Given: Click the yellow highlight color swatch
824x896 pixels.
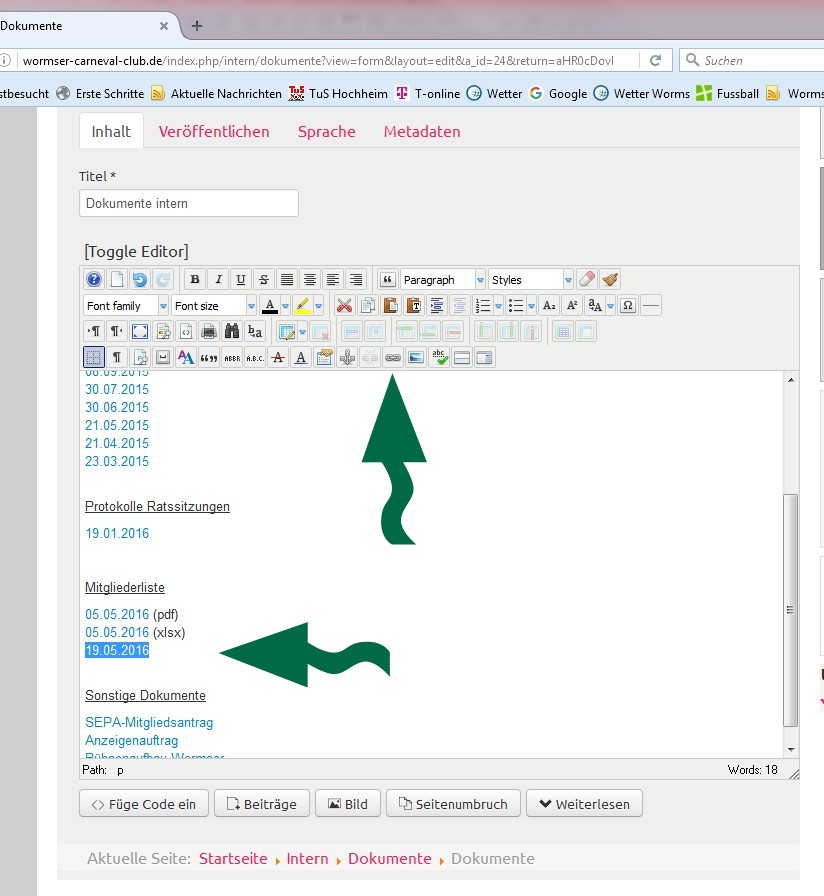Looking at the screenshot, I should (302, 306).
